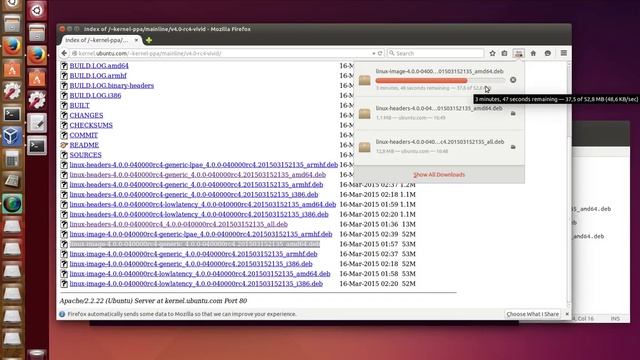Open BUILD.LOG.binary-headers link
The width and height of the screenshot is (640, 360).
[111, 85]
